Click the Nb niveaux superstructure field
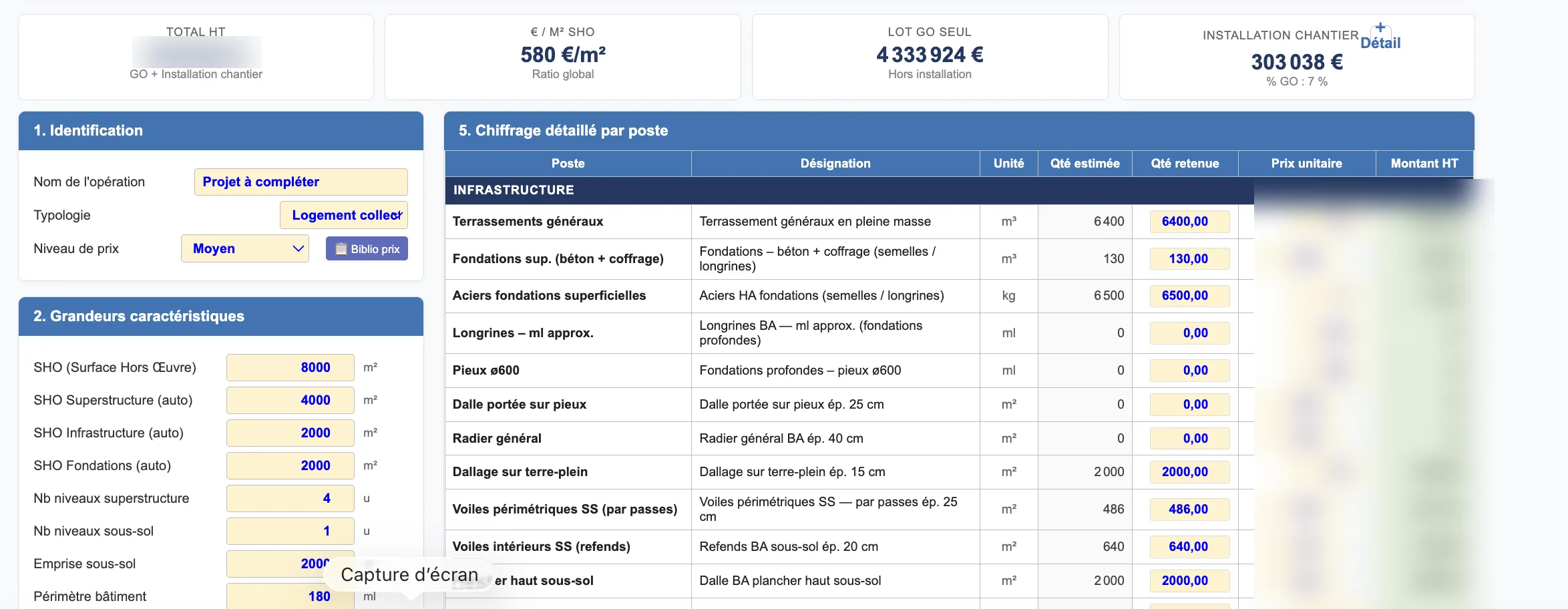The width and height of the screenshot is (1568, 609). pyautogui.click(x=290, y=498)
